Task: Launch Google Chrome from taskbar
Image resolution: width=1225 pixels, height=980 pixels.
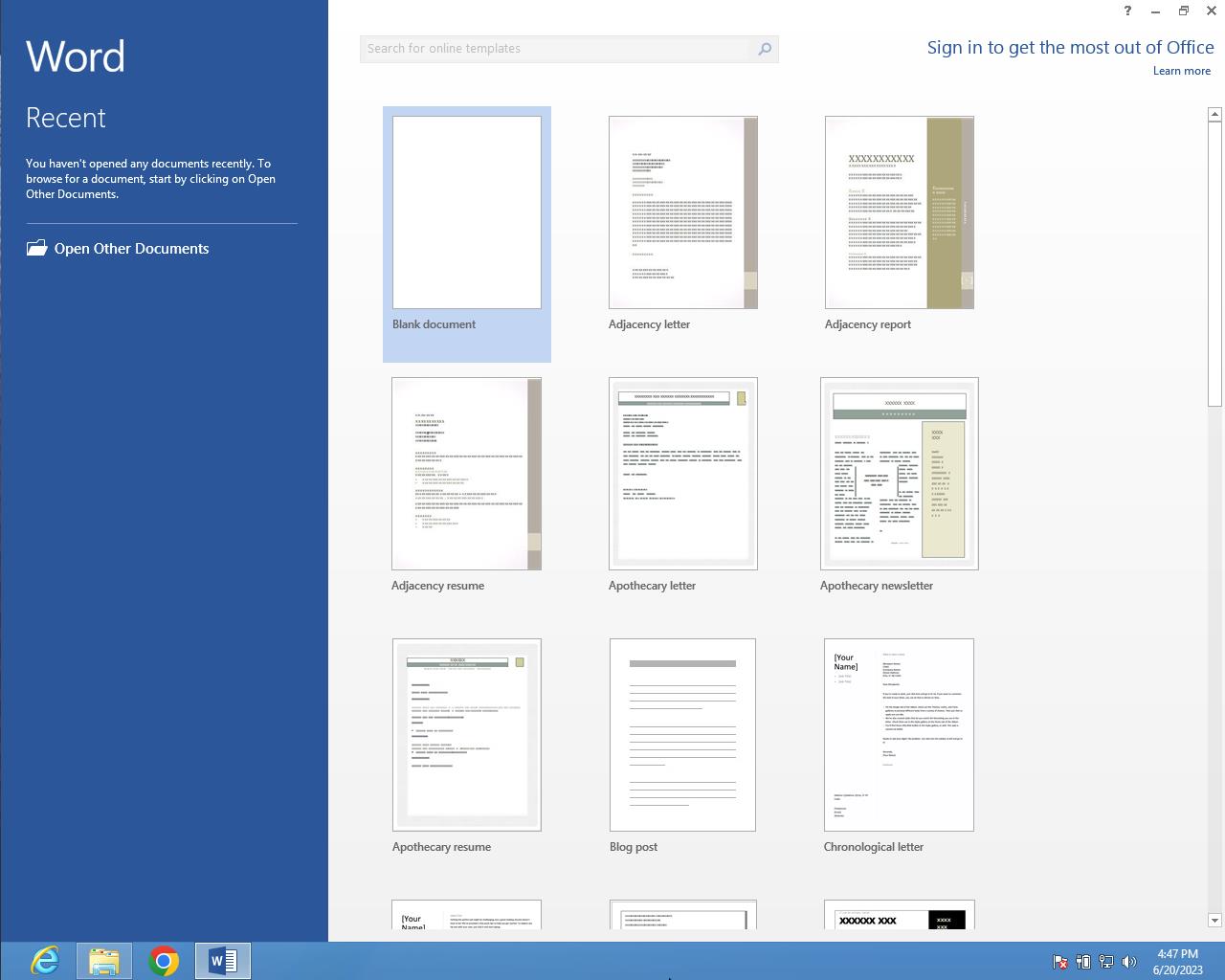Action: (164, 960)
